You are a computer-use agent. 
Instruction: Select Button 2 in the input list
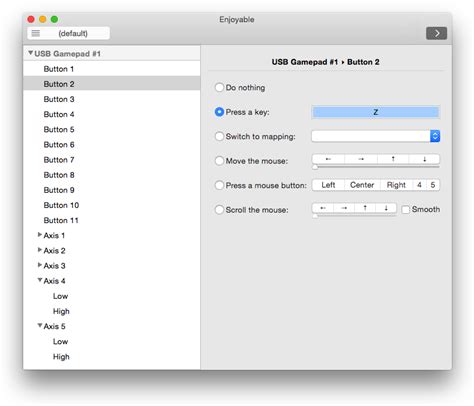(x=112, y=84)
